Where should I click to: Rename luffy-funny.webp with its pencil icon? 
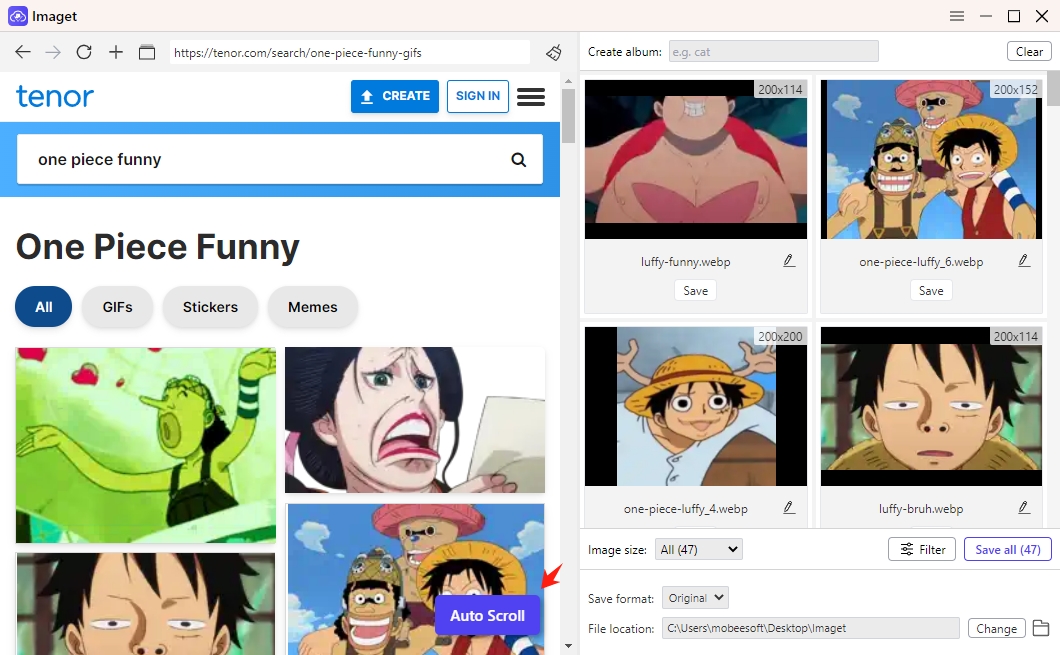coord(789,261)
